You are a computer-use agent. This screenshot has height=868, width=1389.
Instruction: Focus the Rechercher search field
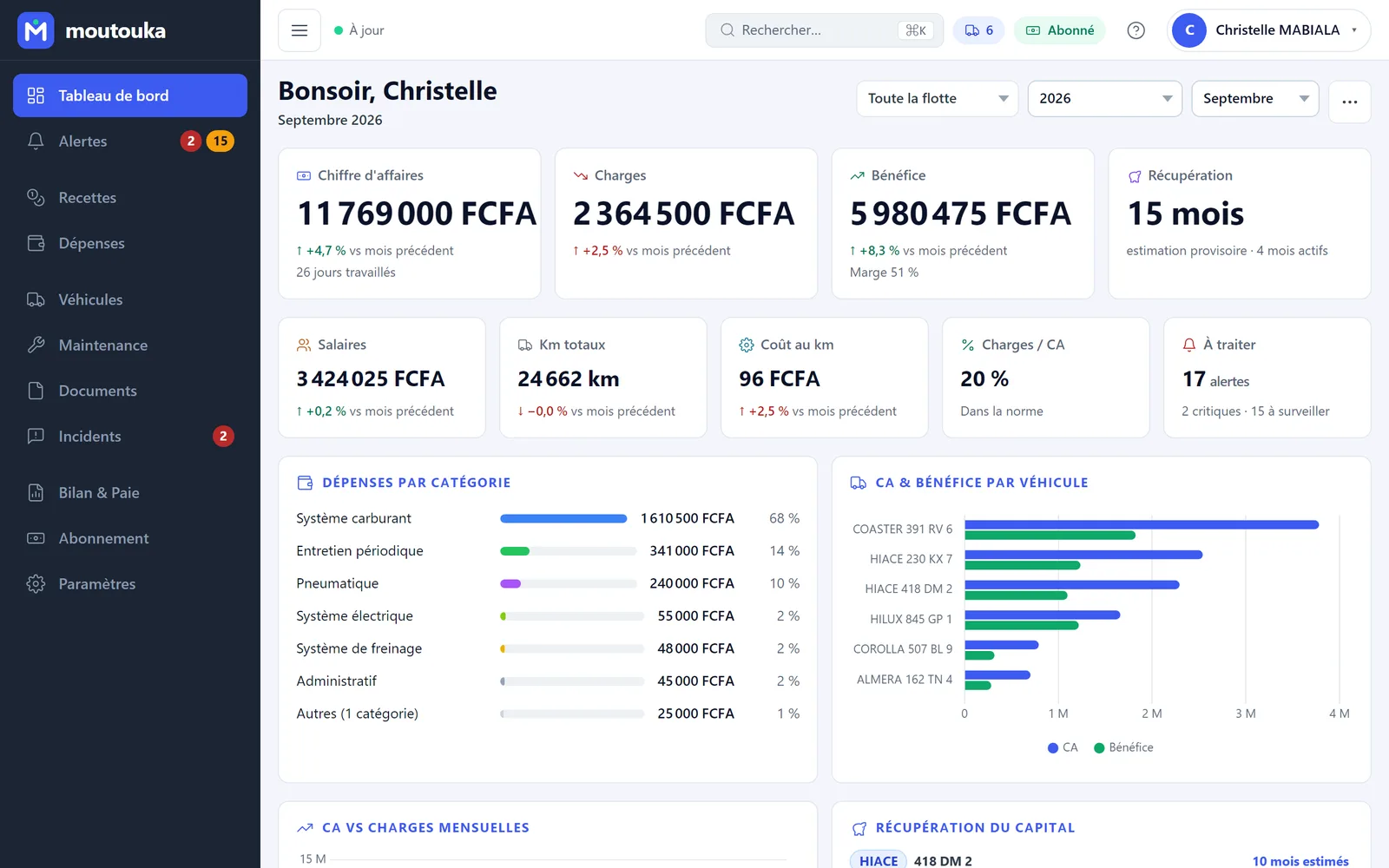(x=825, y=30)
